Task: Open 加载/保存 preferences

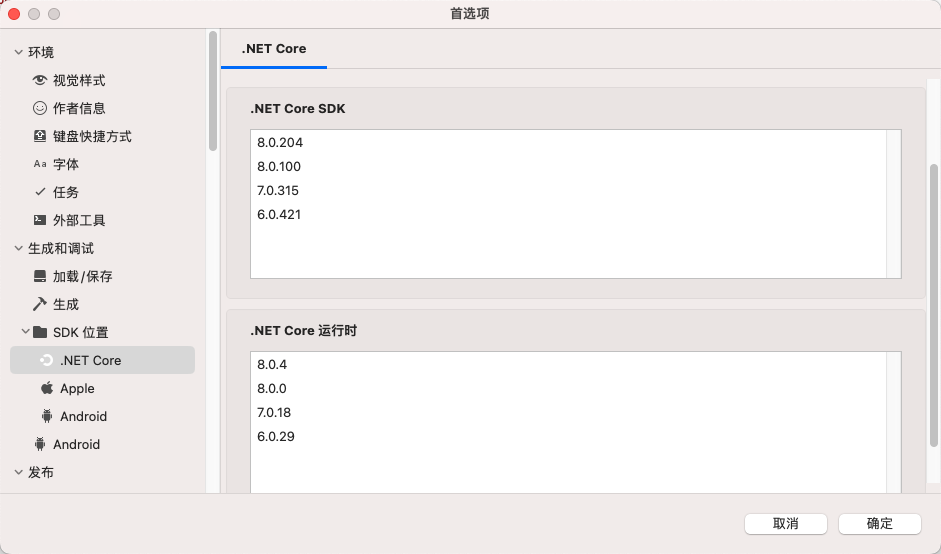Action: [x=82, y=276]
